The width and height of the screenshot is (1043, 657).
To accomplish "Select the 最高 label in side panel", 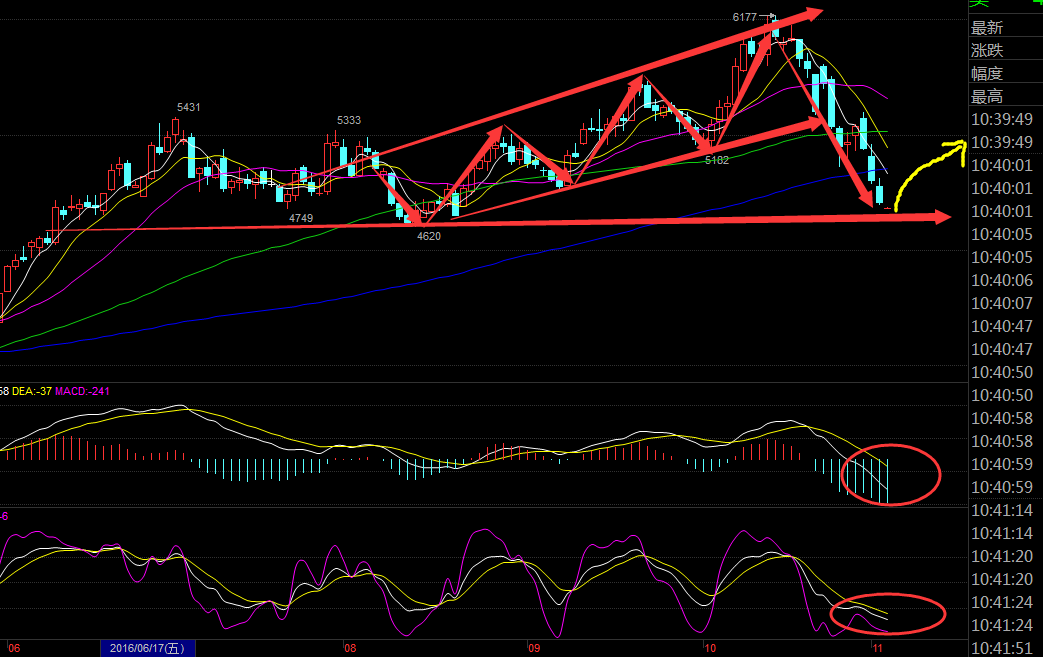I will click(986, 97).
